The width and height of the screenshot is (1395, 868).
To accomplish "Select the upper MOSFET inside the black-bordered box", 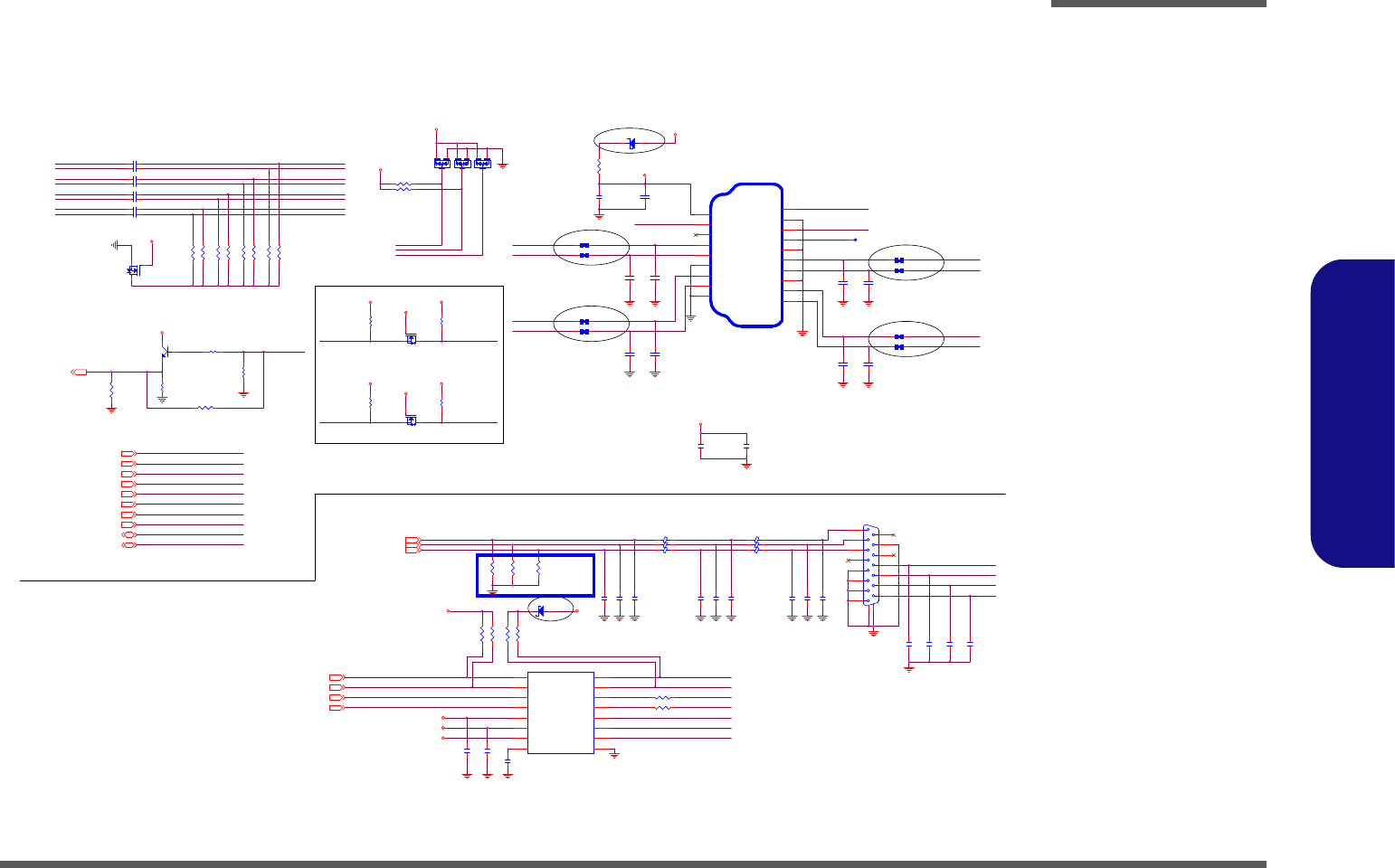I will (x=411, y=338).
